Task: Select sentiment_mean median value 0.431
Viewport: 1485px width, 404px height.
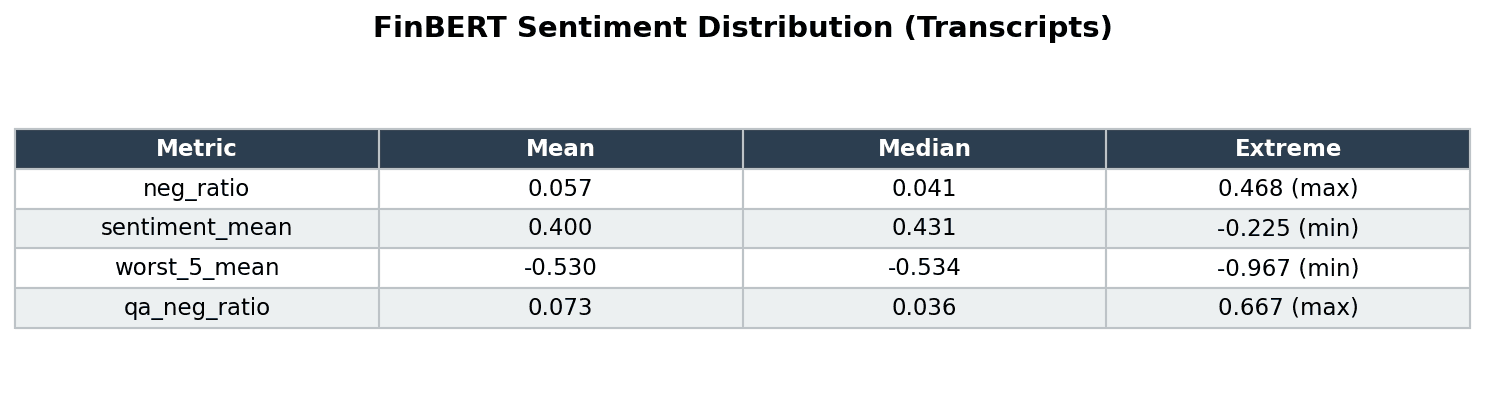Action: pyautogui.click(x=924, y=228)
